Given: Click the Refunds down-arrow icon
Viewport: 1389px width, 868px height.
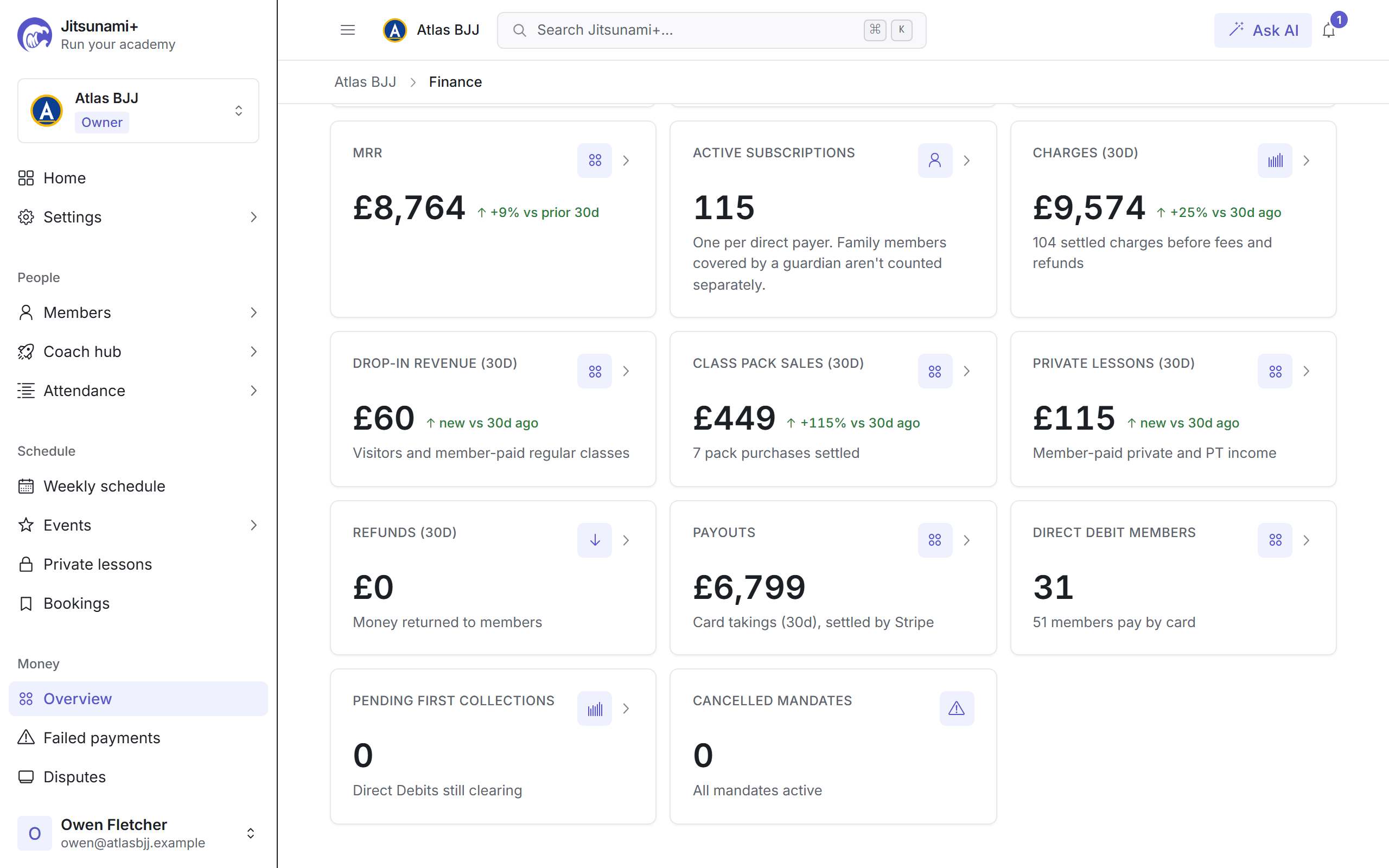Looking at the screenshot, I should (x=595, y=540).
